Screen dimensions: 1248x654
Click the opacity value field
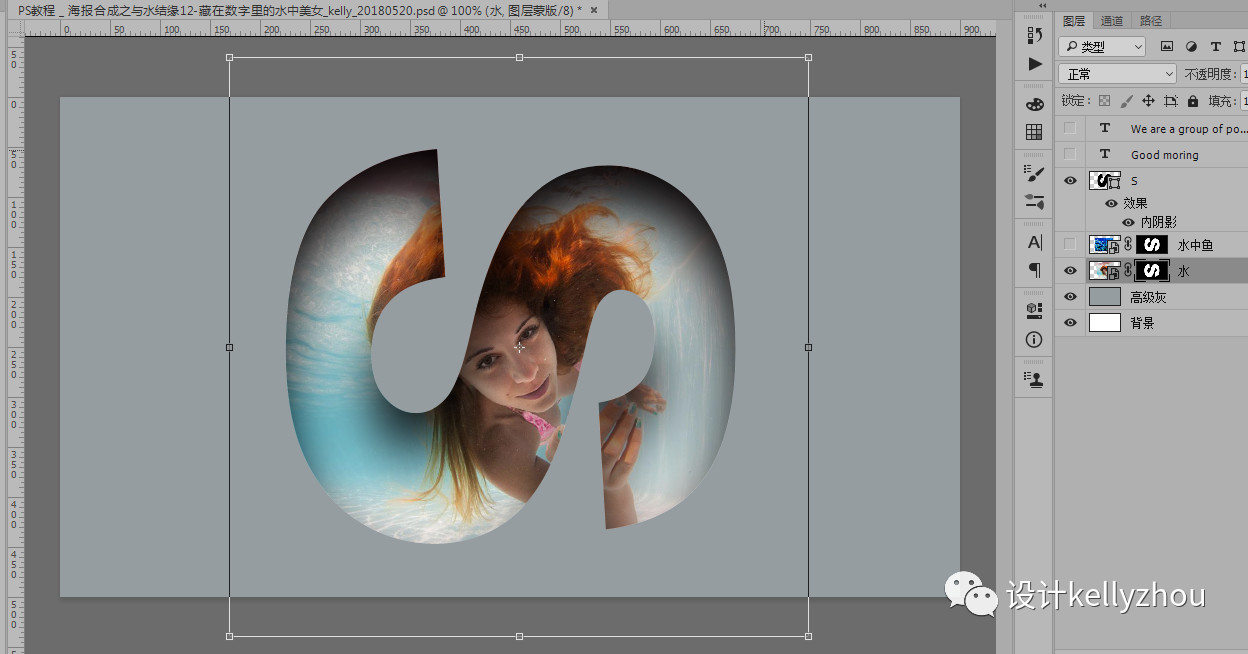[1244, 74]
